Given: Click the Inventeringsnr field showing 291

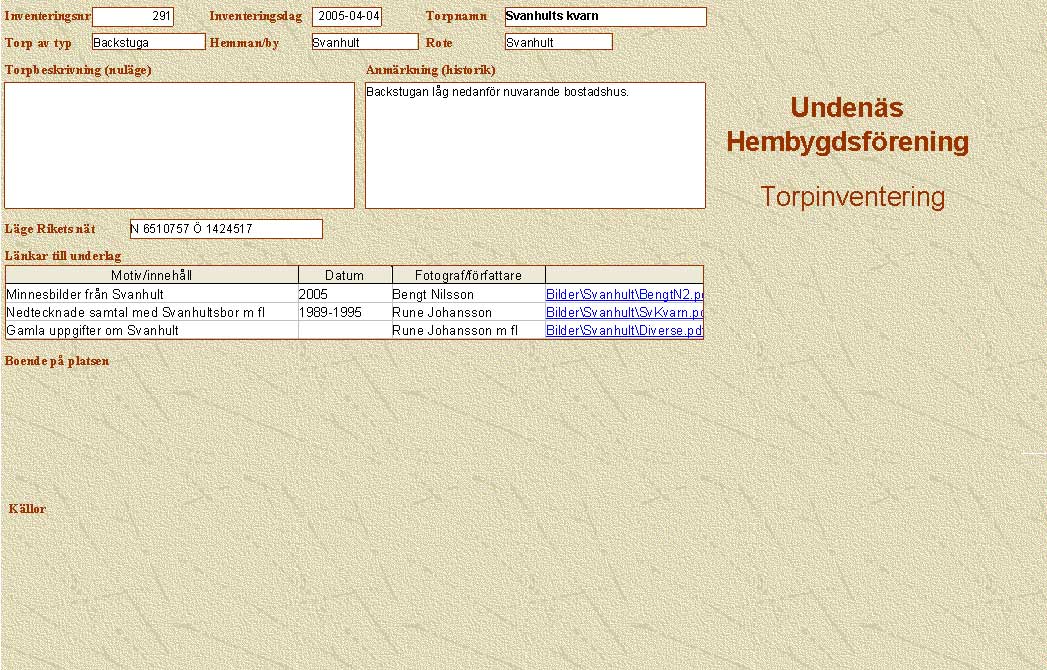Looking at the screenshot, I should pyautogui.click(x=133, y=17).
